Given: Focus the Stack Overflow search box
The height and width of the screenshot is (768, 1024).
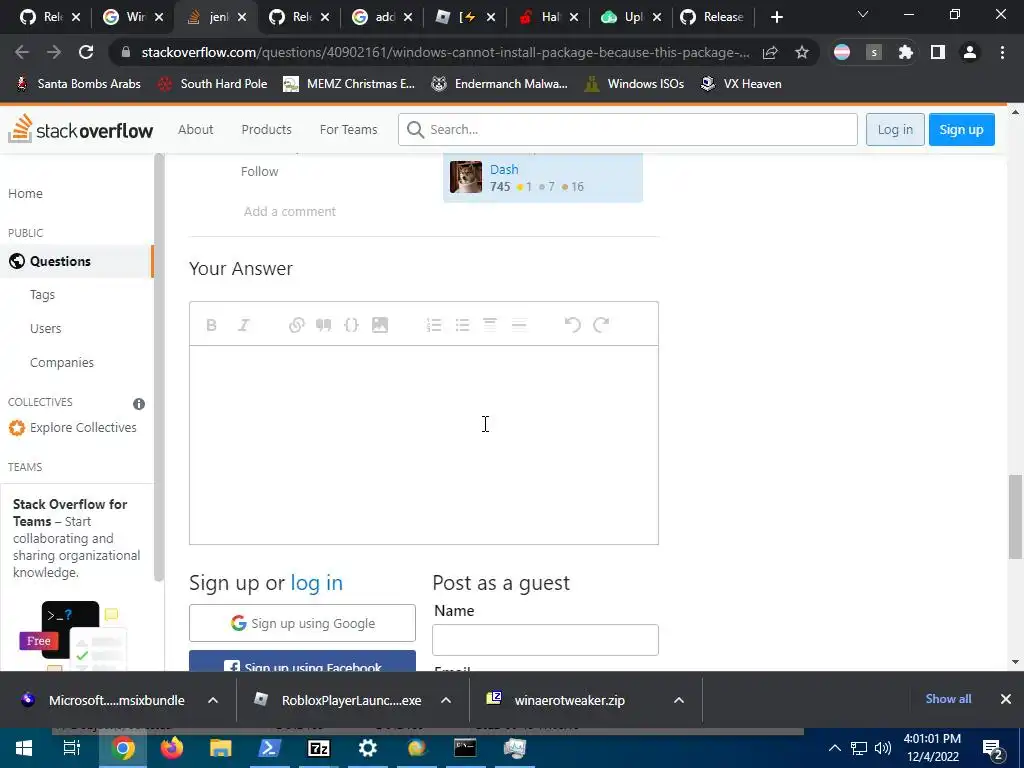Looking at the screenshot, I should (x=628, y=129).
